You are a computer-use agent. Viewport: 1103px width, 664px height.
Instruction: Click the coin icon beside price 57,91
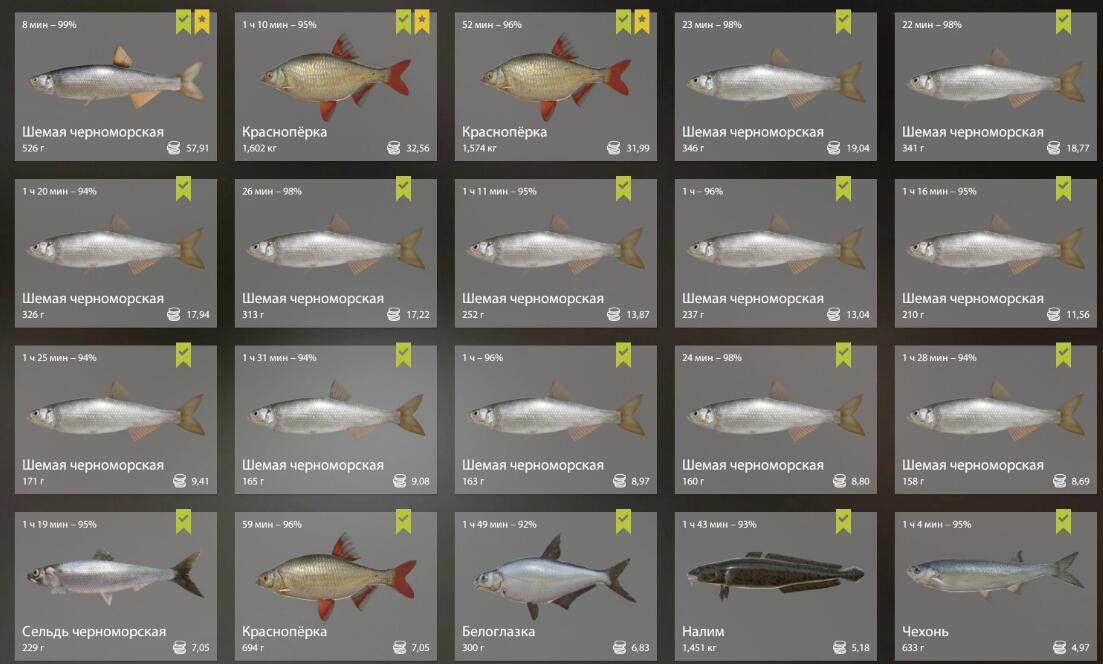point(174,148)
